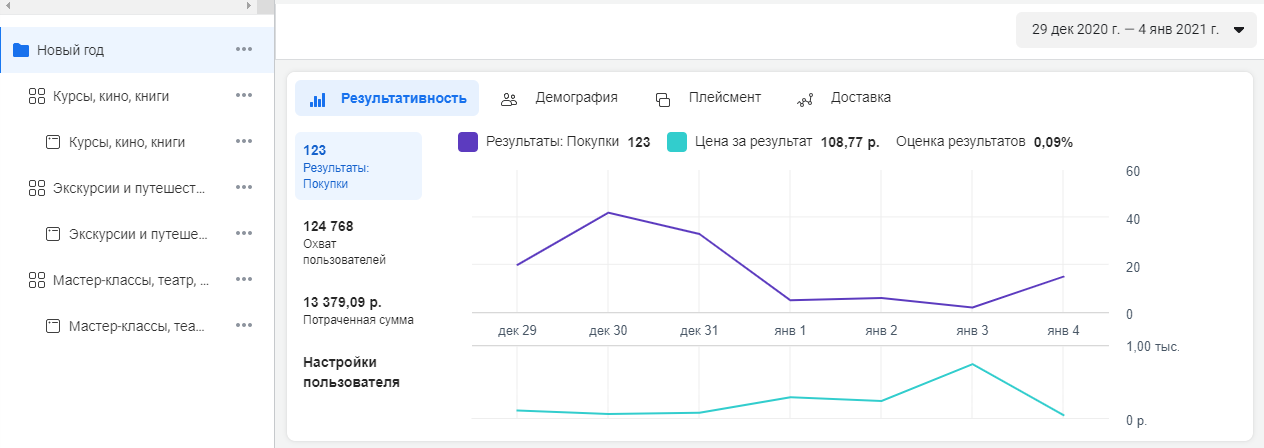Click the Демография people icon
The image size is (1264, 448).
(x=509, y=99)
